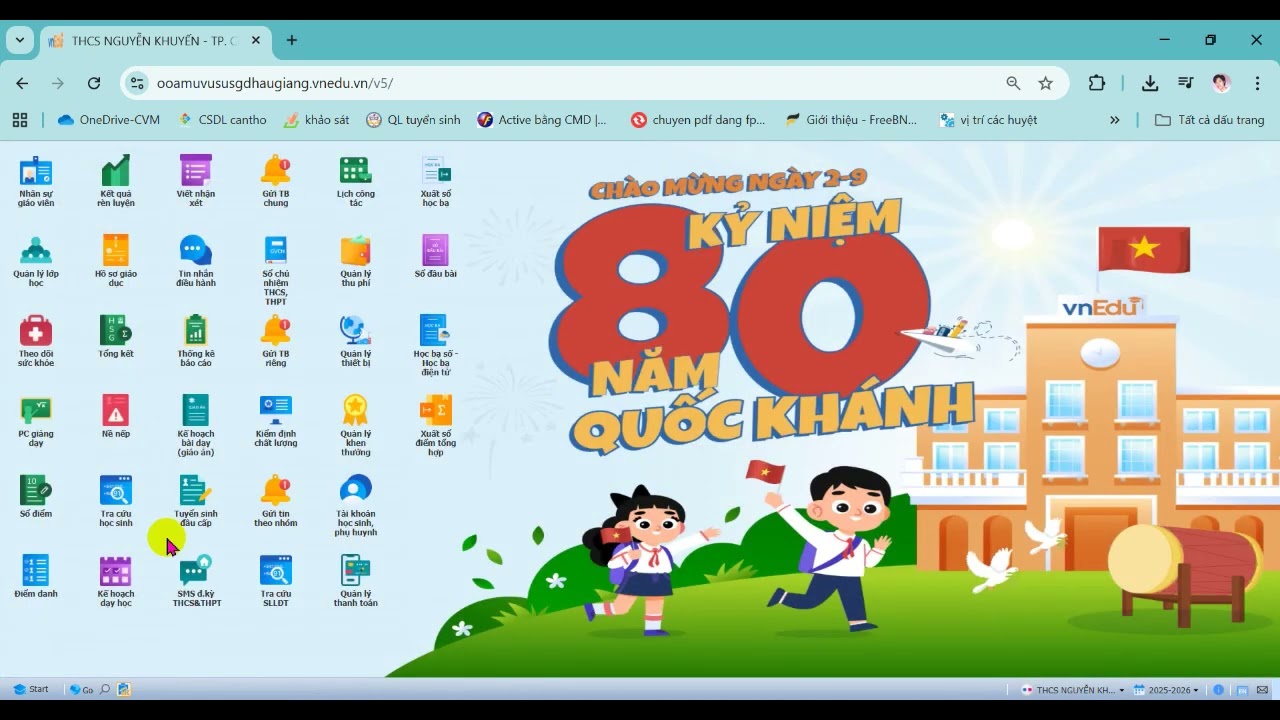
Task: Open QL tuyển sinh bookmark
Action: (x=413, y=120)
